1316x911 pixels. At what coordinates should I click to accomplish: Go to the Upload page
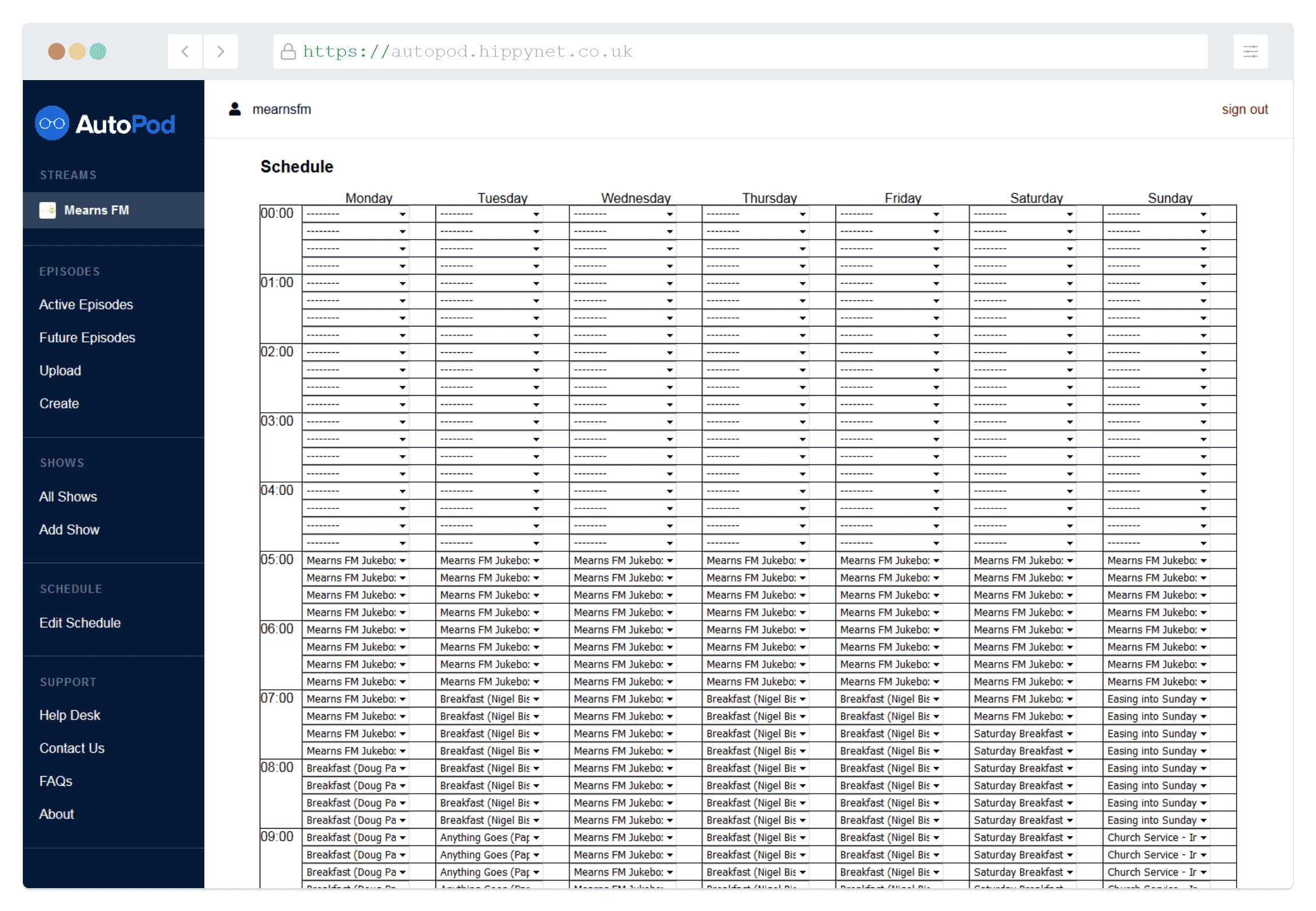point(60,371)
